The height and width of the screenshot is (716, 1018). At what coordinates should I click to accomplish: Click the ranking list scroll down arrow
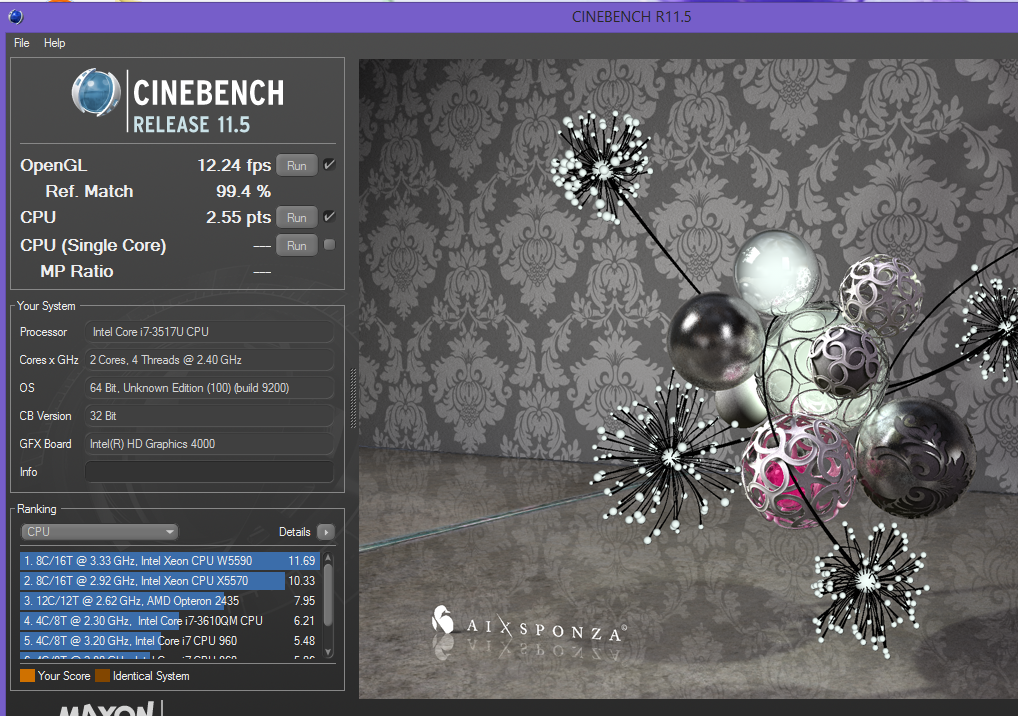[x=328, y=652]
